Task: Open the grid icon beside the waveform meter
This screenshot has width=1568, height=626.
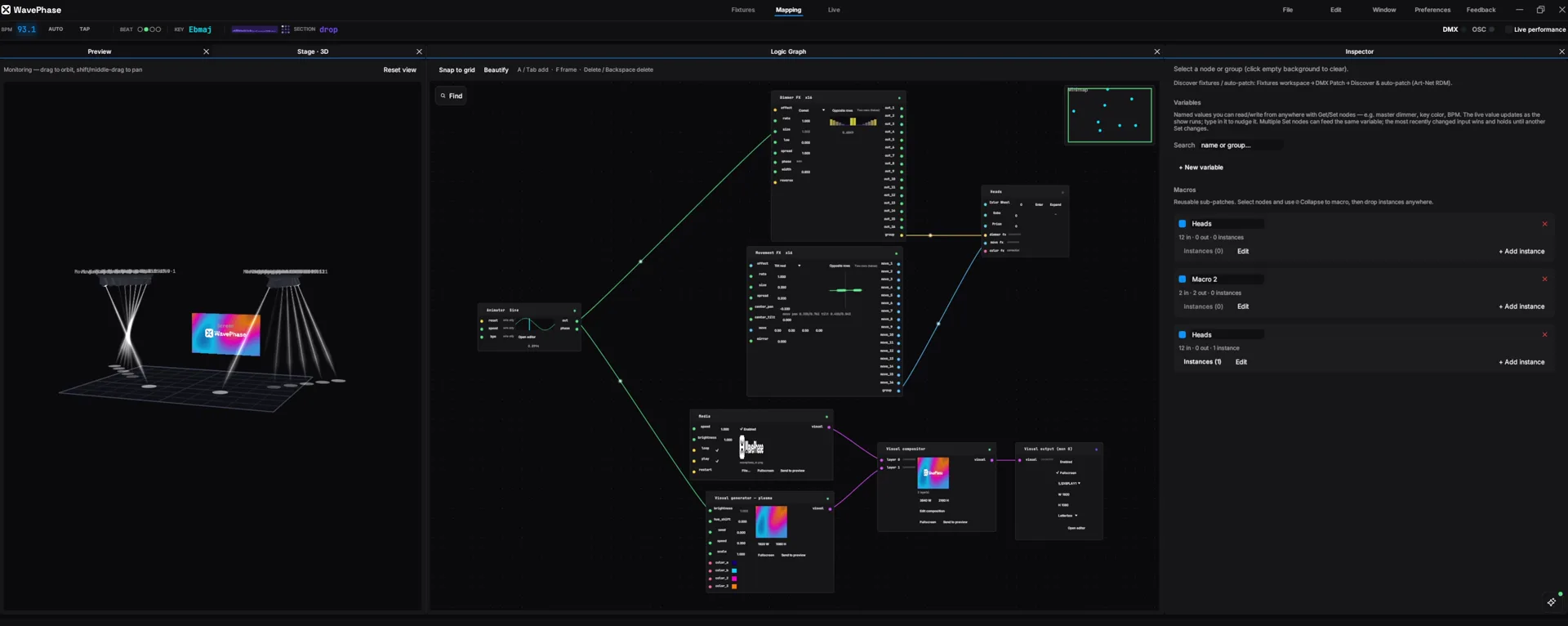Action: coord(285,29)
